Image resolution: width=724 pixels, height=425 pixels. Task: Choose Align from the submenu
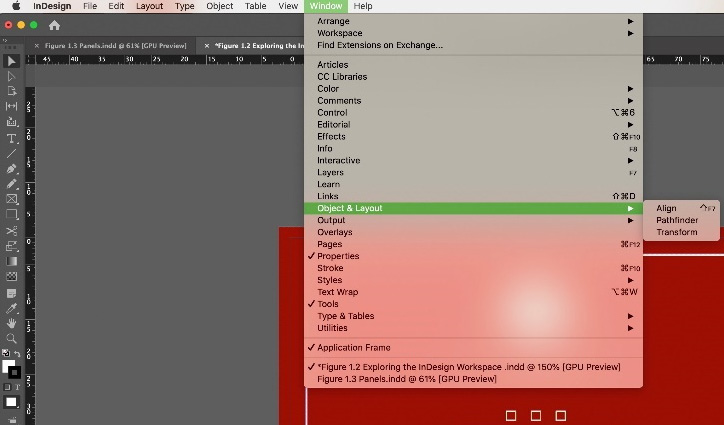(681, 208)
